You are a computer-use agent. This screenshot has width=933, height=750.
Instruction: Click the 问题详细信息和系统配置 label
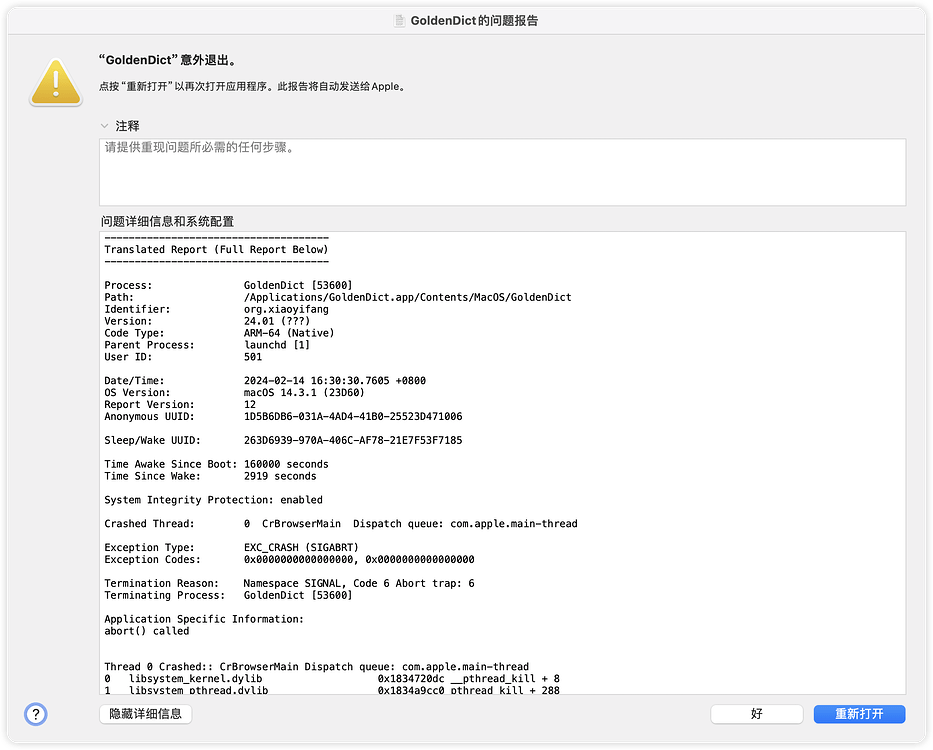click(x=167, y=221)
